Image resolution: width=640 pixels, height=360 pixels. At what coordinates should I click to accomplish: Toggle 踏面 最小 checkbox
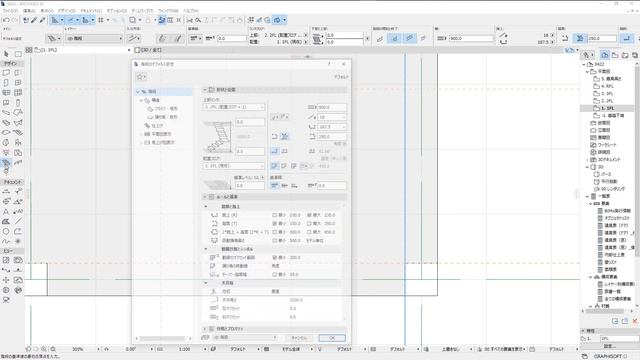tap(275, 224)
